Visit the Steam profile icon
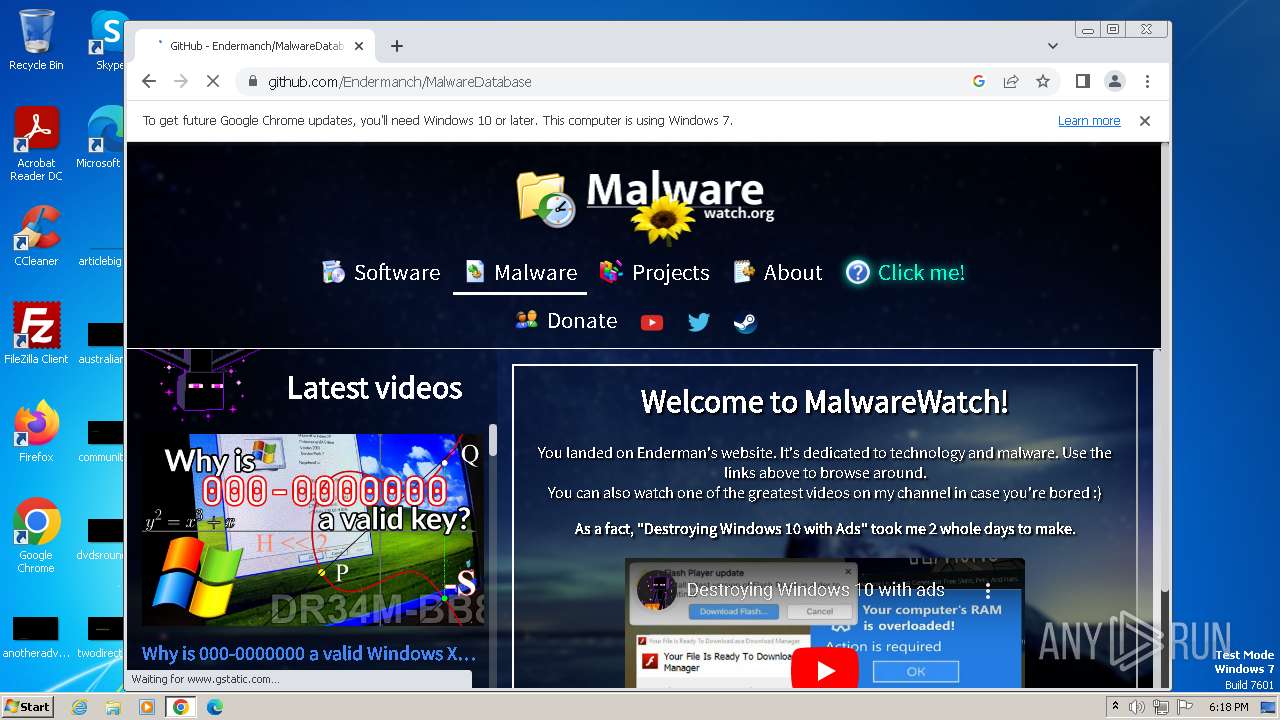This screenshot has height=720, width=1280. (x=745, y=322)
